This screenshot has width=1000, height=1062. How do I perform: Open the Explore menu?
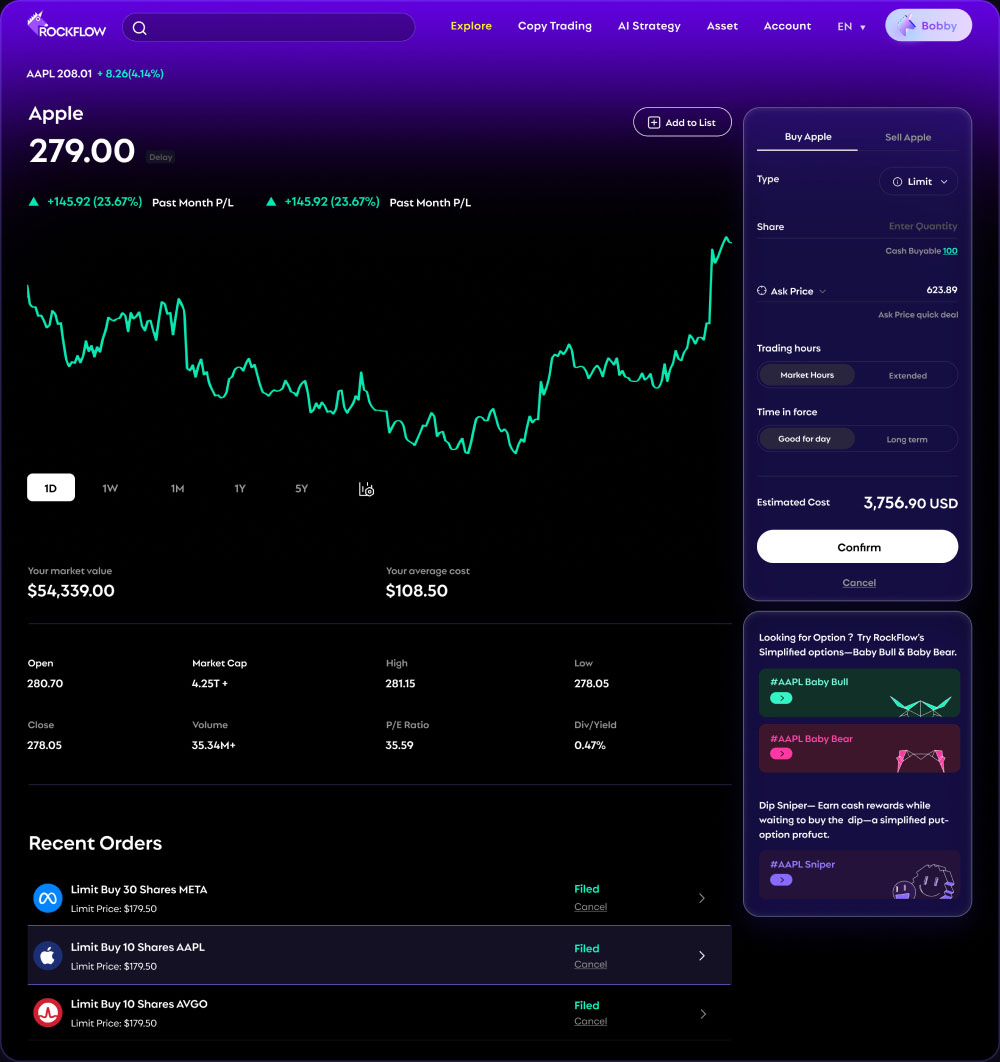[471, 26]
